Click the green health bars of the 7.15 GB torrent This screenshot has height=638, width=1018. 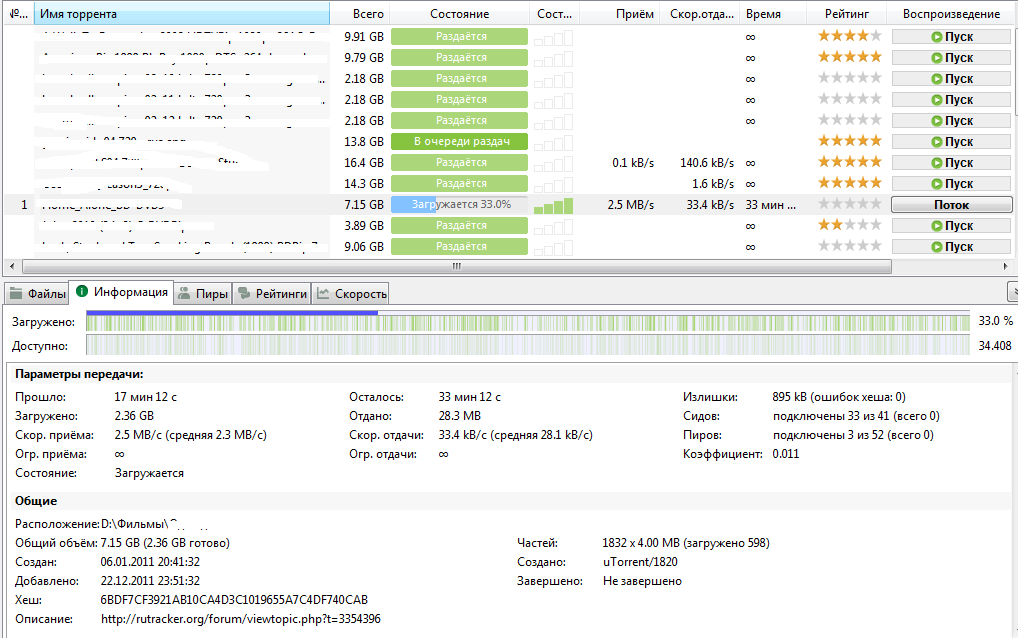tap(553, 205)
